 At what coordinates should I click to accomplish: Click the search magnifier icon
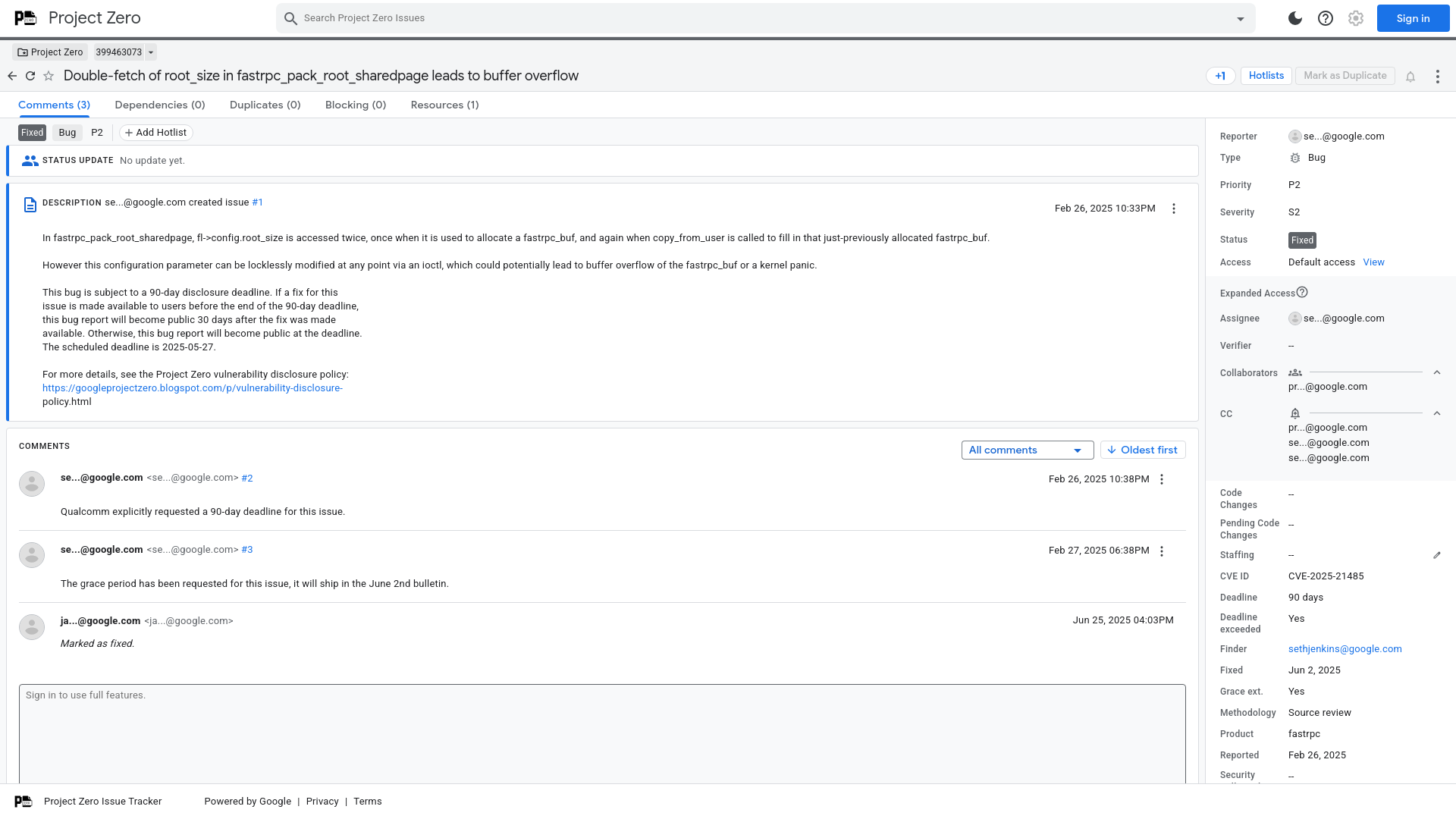(x=290, y=18)
